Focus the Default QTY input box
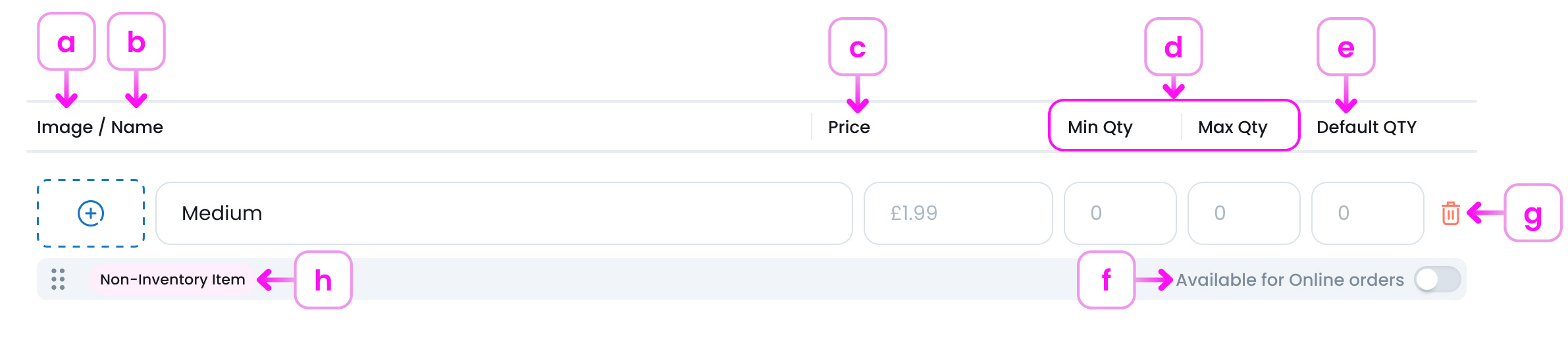The width and height of the screenshot is (1568, 349). point(1367,213)
